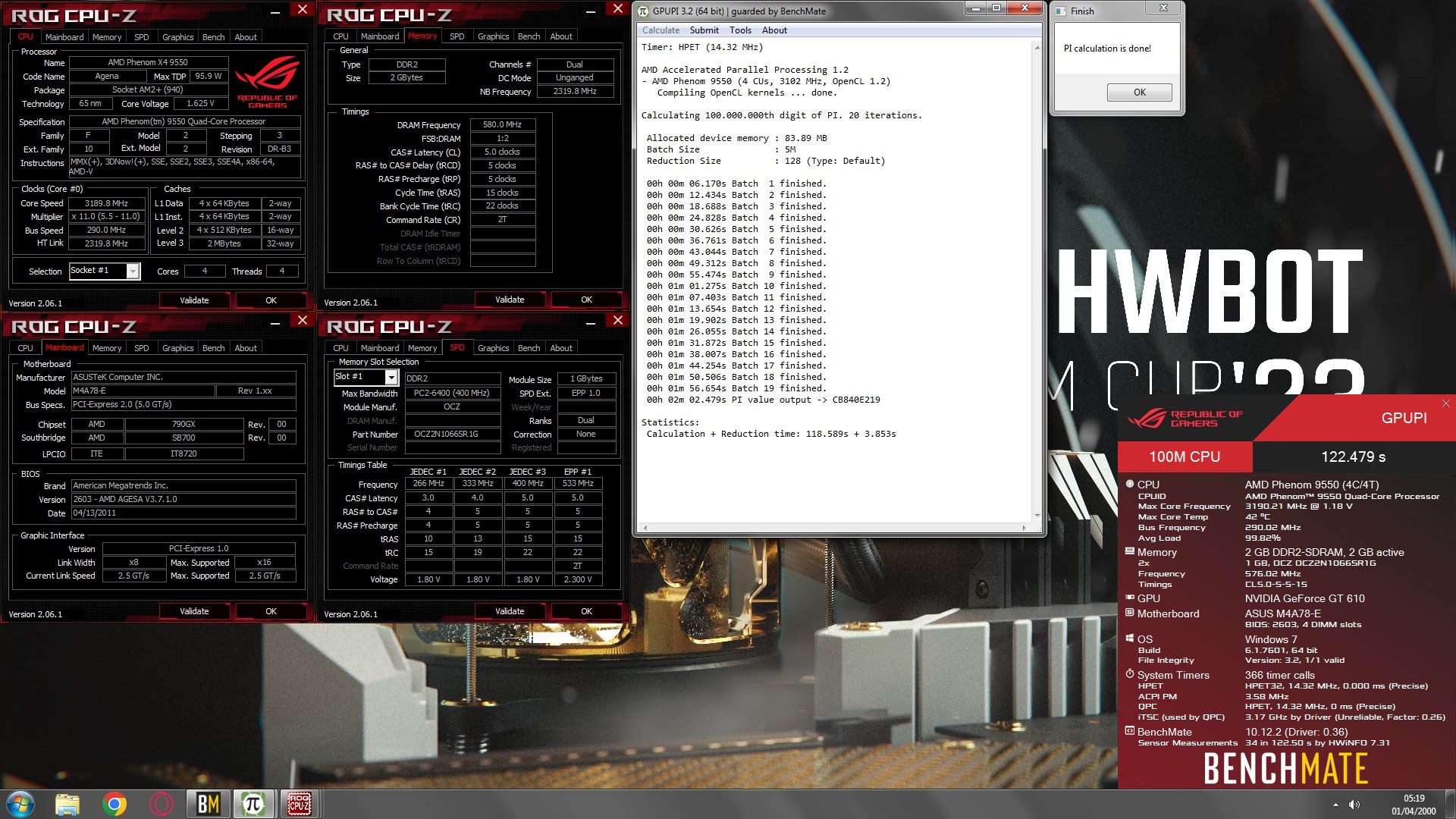Image resolution: width=1456 pixels, height=819 pixels.
Task: Click OK in CPU-Z SPD window
Action: (x=586, y=611)
